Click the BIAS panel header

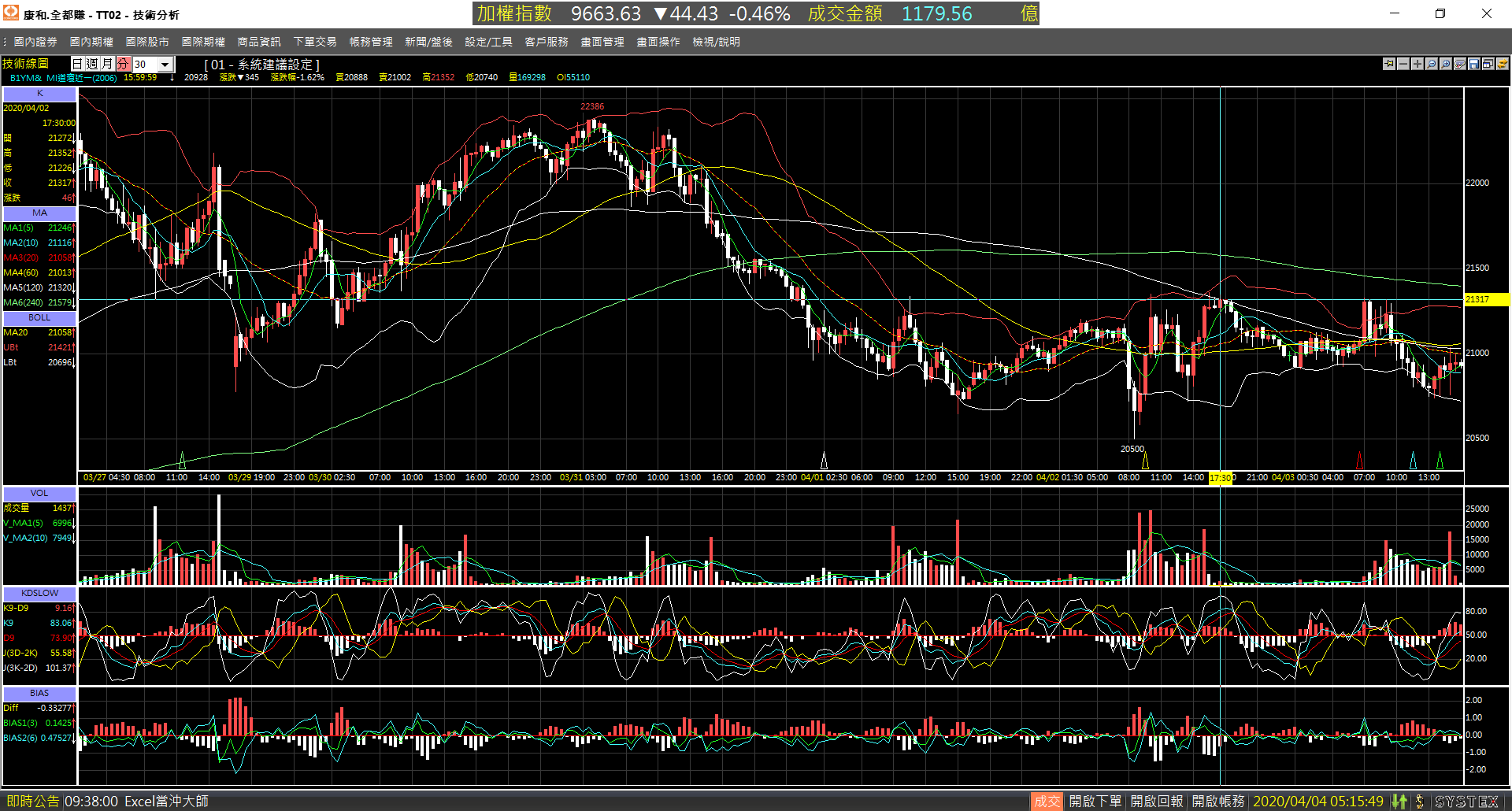coord(39,694)
